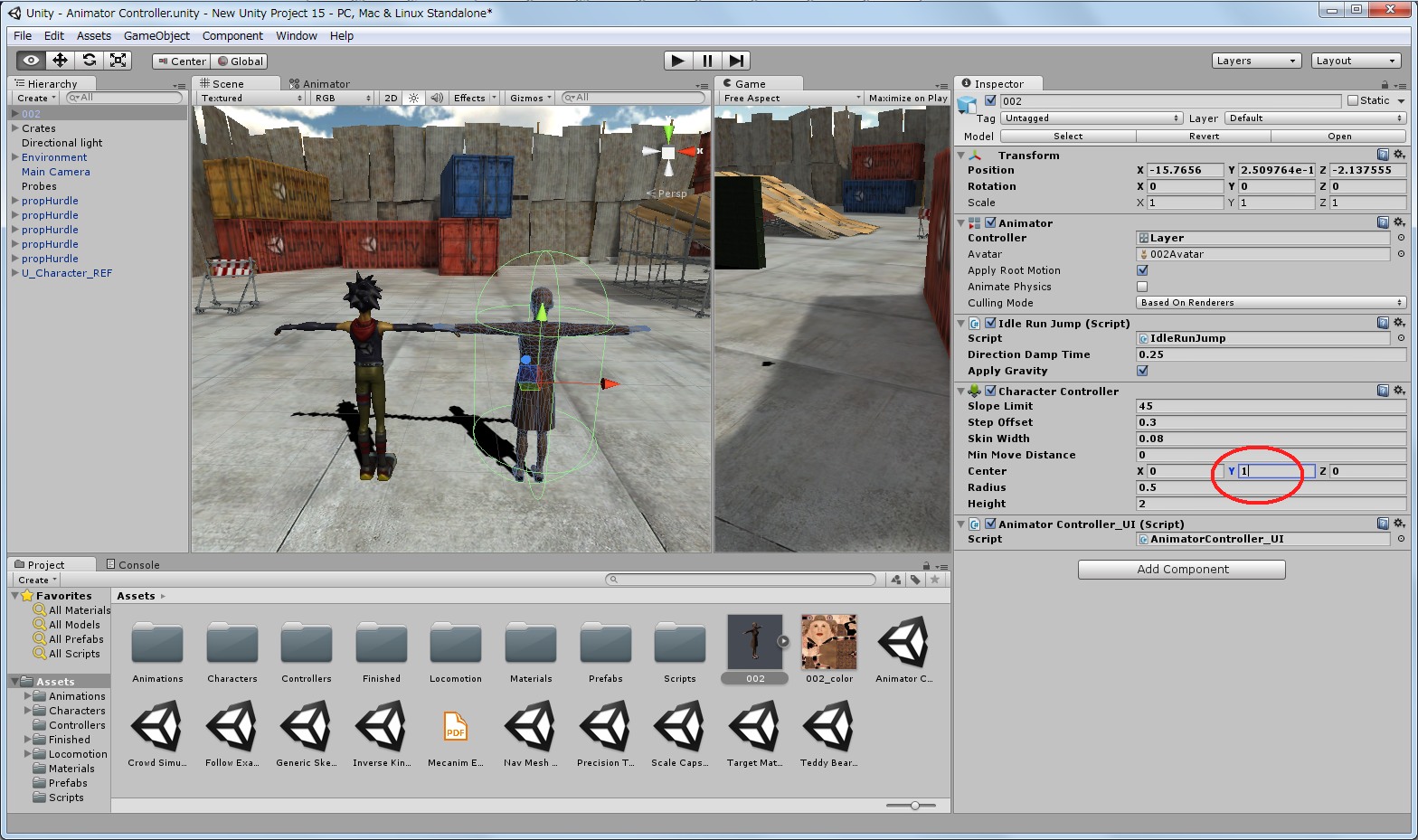The width and height of the screenshot is (1418, 840).
Task: Enable Animate Physics checkbox
Action: 1142,287
